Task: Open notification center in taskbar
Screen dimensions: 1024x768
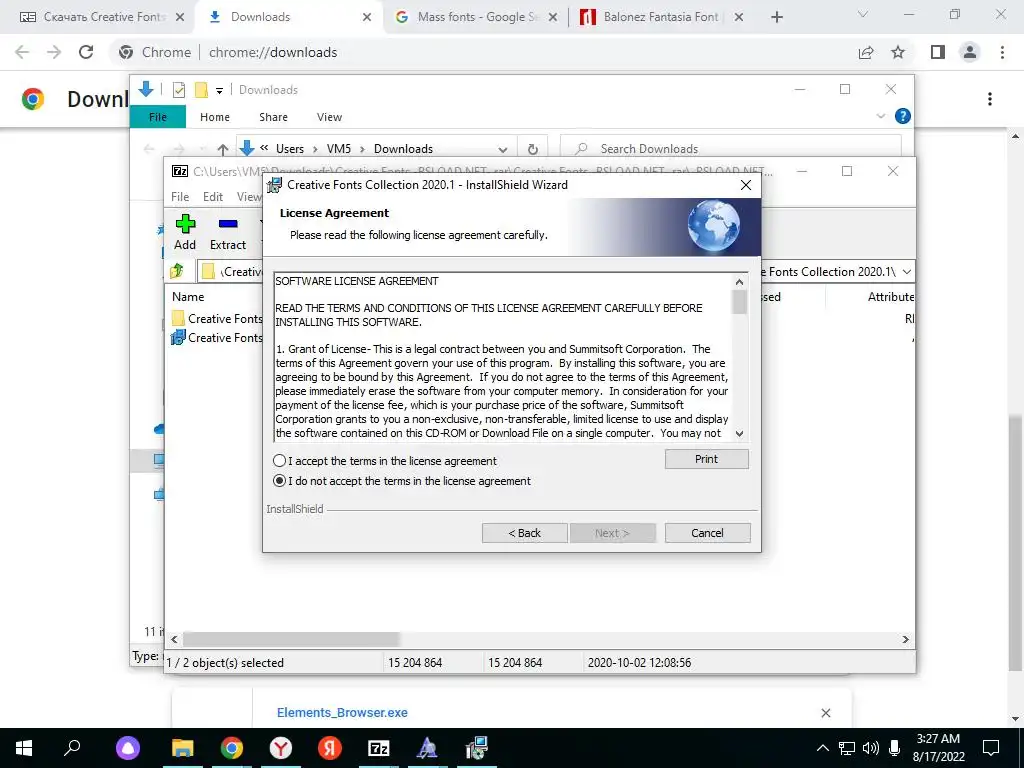Action: coord(991,748)
